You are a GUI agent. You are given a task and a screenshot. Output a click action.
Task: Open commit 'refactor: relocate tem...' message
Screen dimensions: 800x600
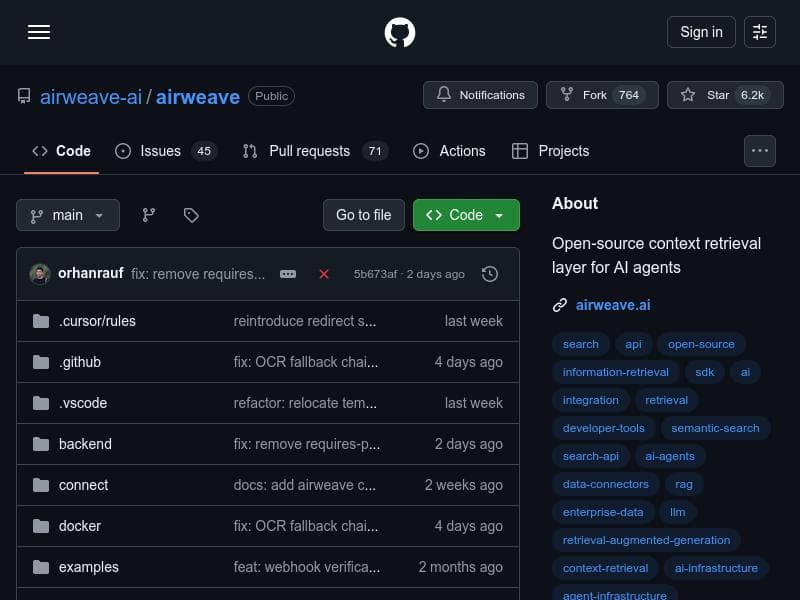point(305,403)
